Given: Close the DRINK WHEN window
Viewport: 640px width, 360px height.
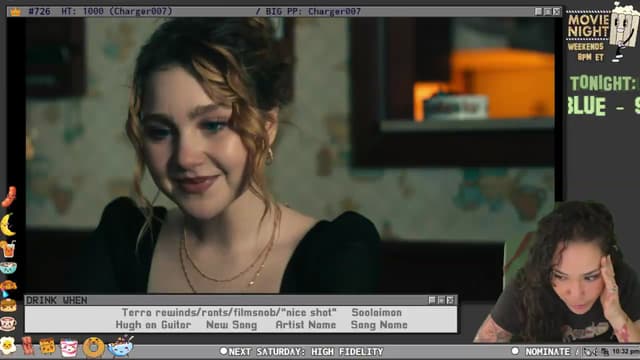Looking at the screenshot, I should coord(450,300).
